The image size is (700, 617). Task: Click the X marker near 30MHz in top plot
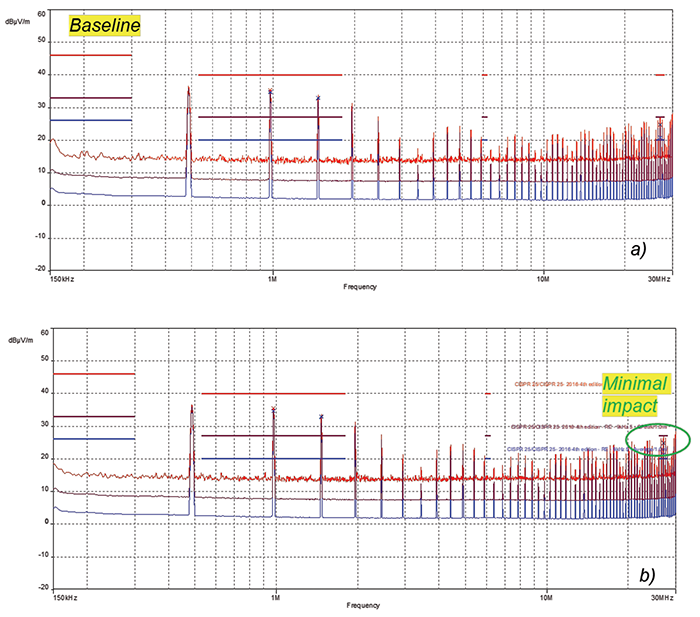(659, 122)
